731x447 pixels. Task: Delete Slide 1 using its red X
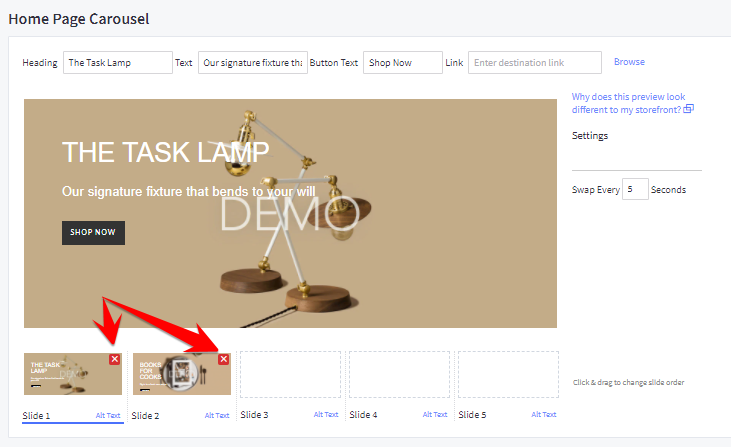[x=115, y=359]
